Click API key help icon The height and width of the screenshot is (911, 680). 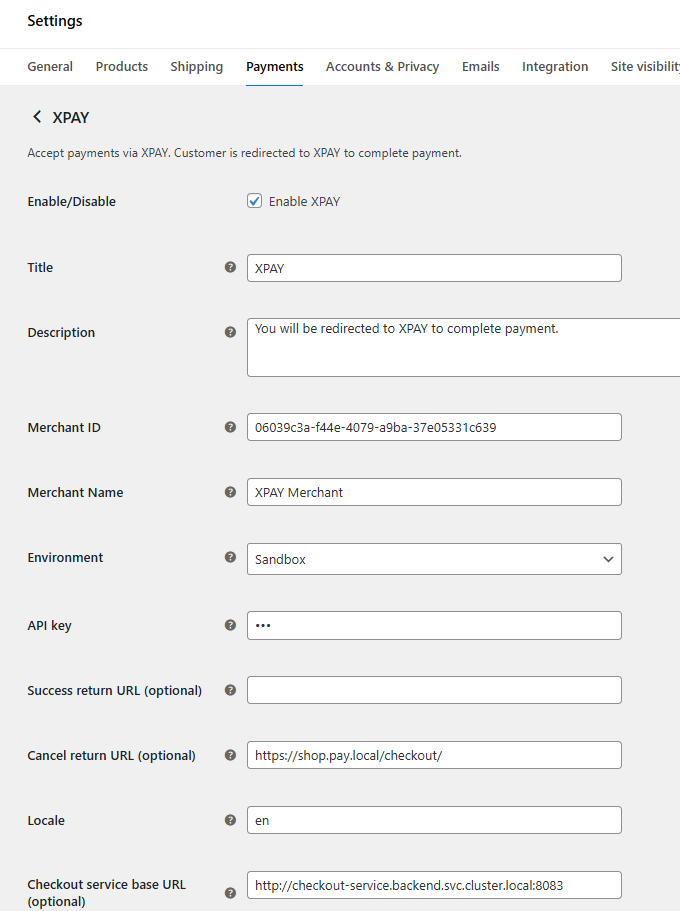[230, 626]
